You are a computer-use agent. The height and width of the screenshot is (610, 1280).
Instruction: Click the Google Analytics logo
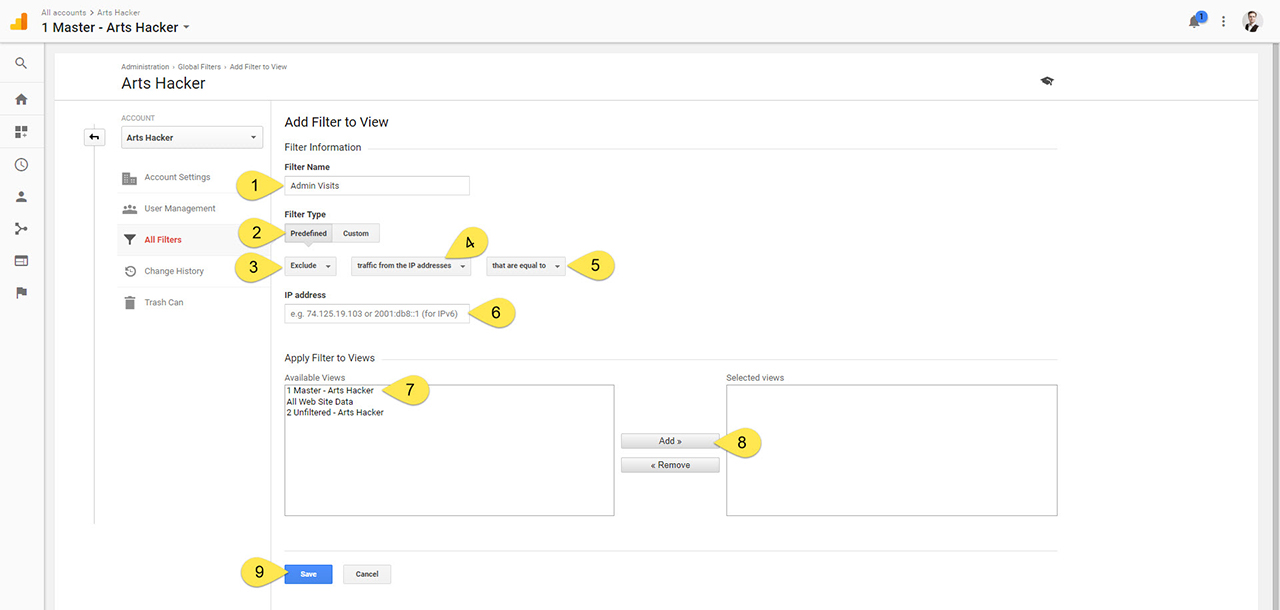[19, 21]
